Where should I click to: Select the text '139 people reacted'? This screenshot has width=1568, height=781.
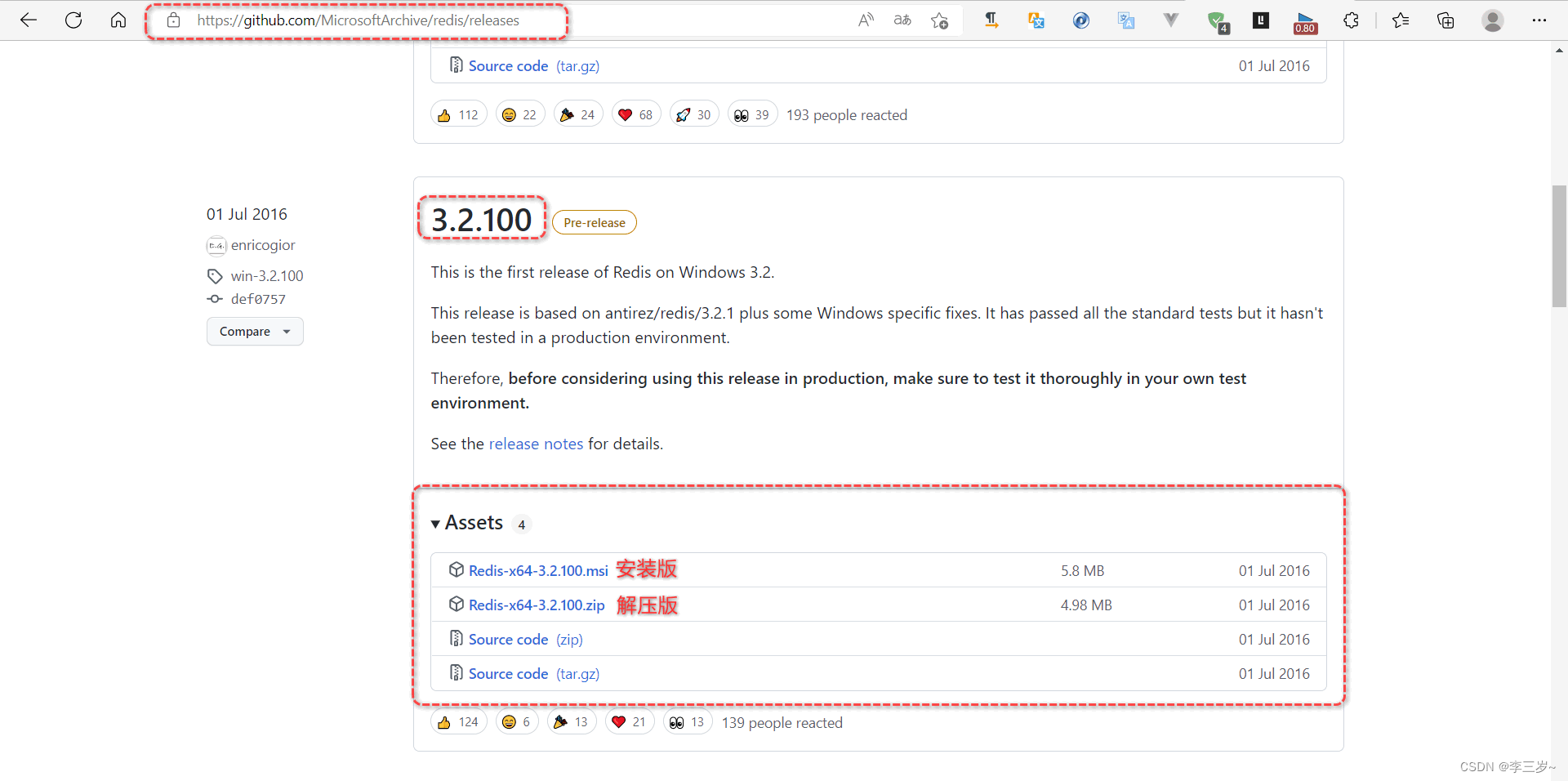(x=782, y=723)
